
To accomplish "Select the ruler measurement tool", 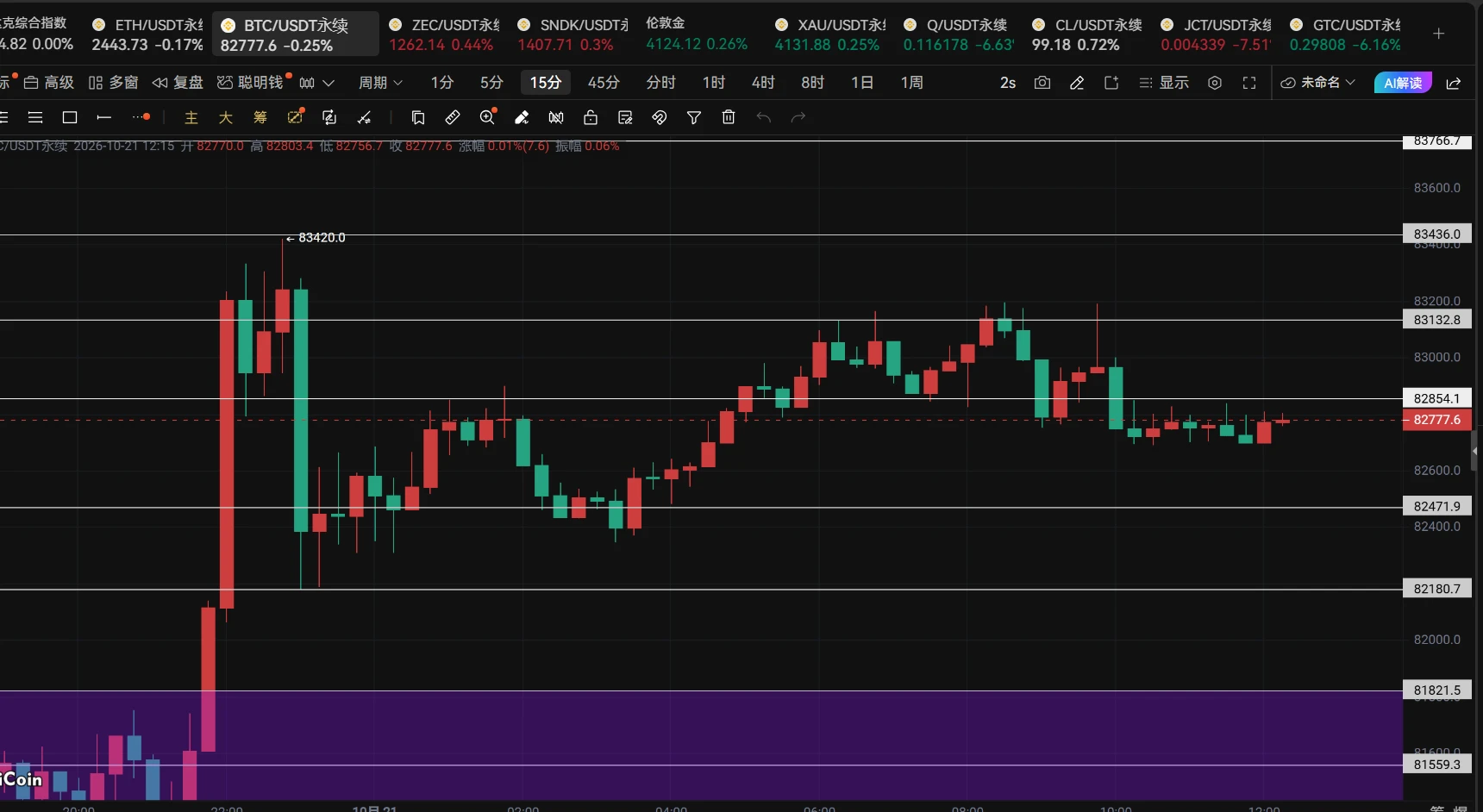I will tap(453, 117).
